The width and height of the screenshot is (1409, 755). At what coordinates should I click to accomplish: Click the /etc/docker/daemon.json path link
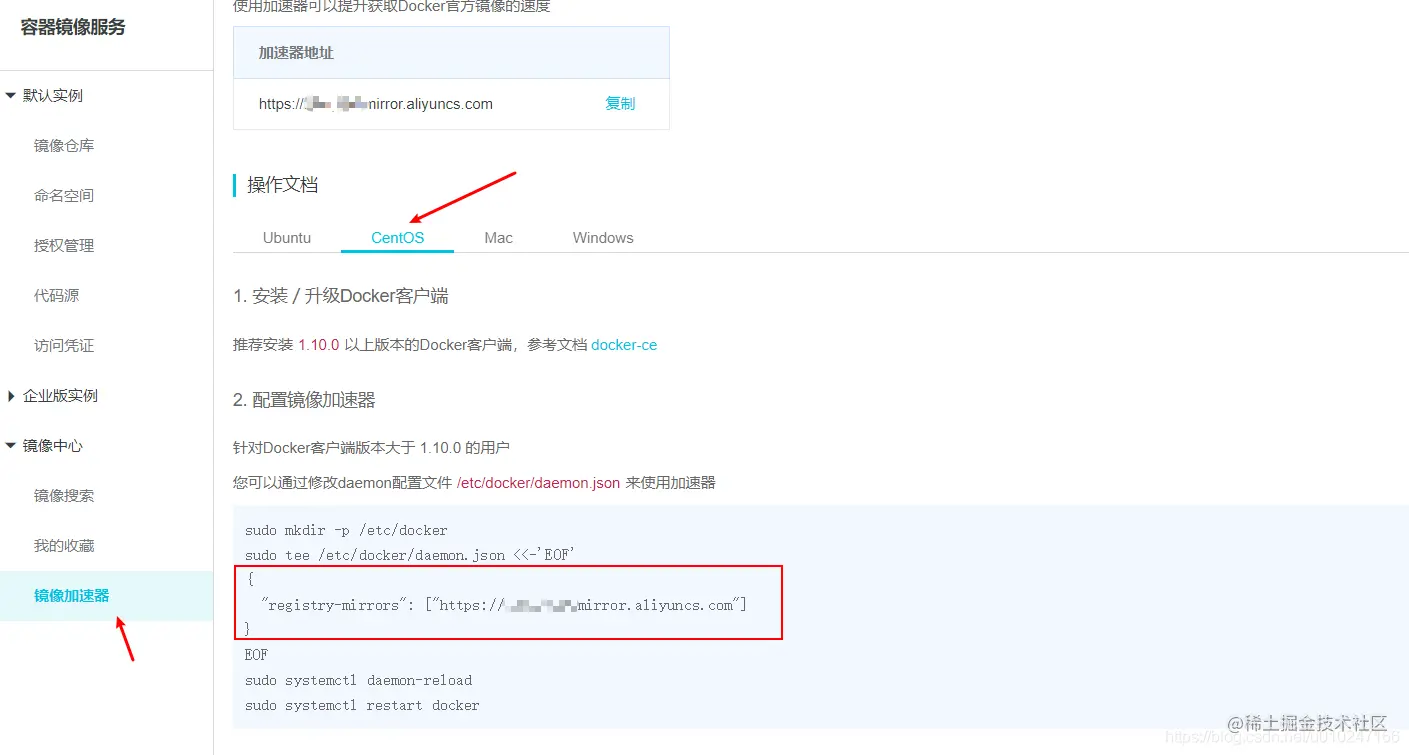tap(537, 482)
